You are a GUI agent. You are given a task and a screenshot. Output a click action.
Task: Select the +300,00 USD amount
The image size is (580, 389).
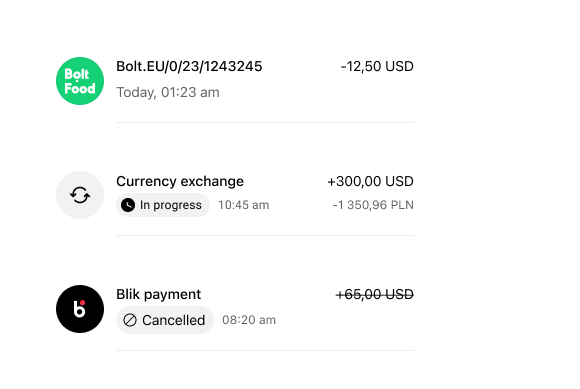(370, 181)
